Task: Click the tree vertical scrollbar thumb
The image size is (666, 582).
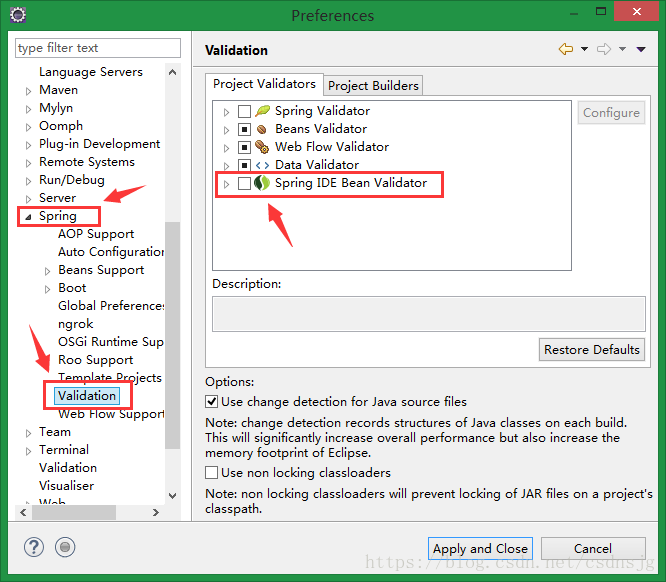Action: pyautogui.click(x=172, y=335)
